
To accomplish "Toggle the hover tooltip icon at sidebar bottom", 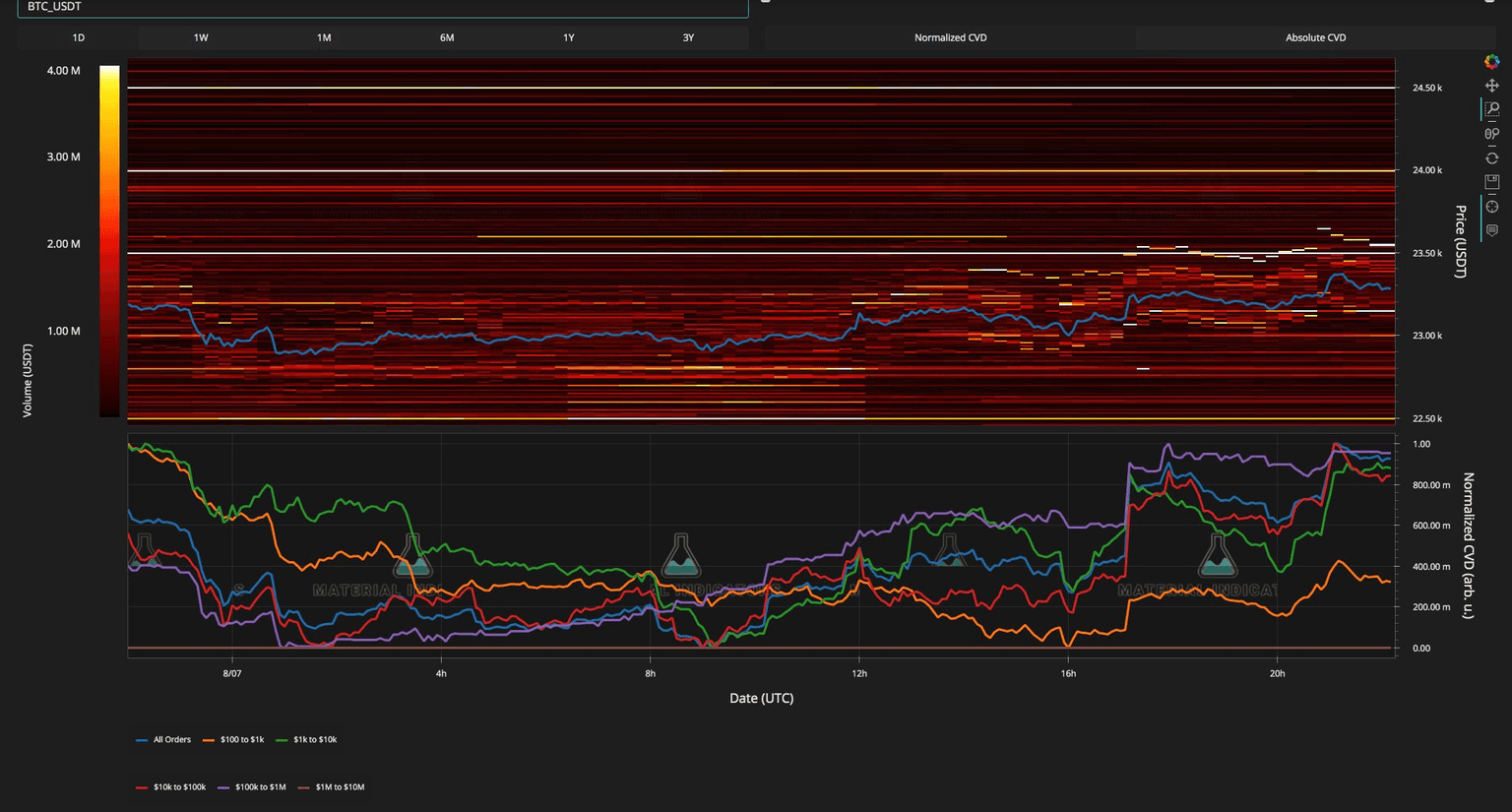I will [1492, 230].
